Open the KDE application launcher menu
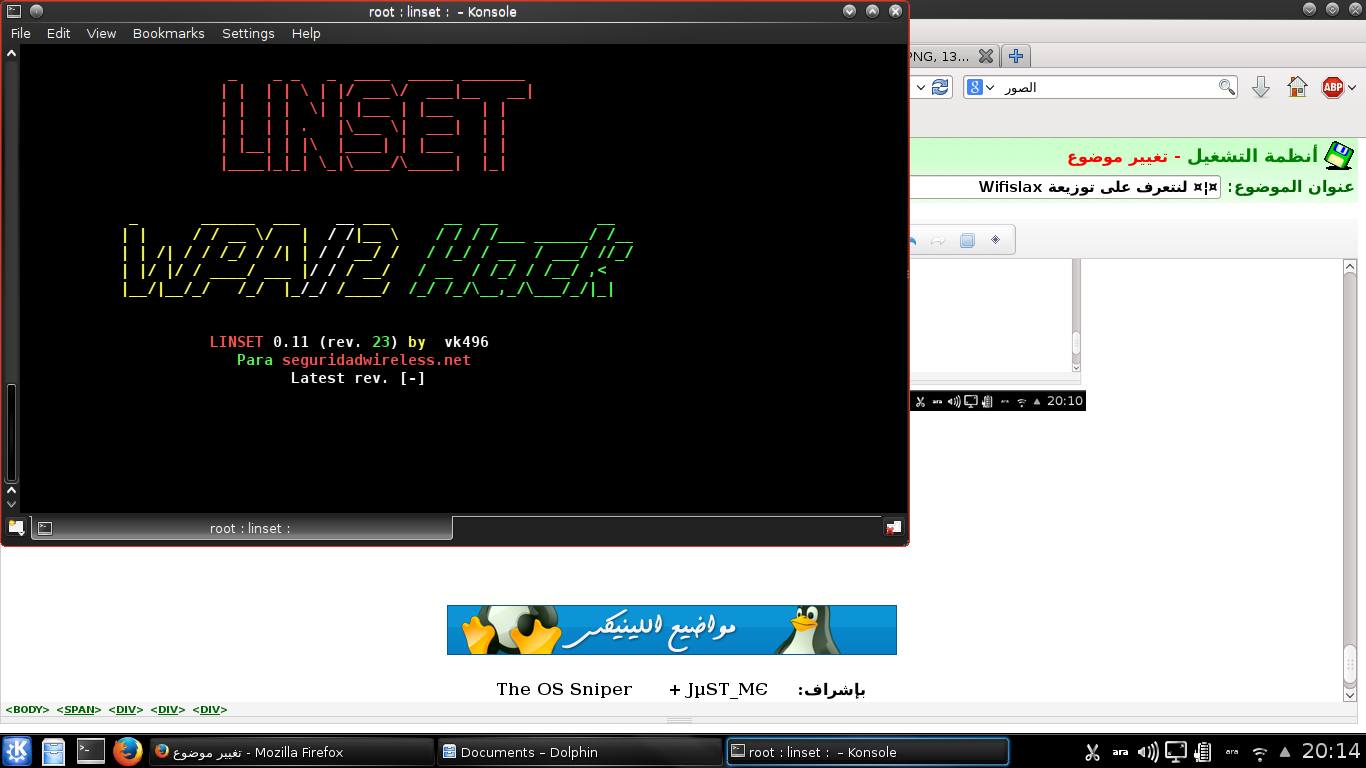Screen dimensions: 1366x768 tap(18, 751)
